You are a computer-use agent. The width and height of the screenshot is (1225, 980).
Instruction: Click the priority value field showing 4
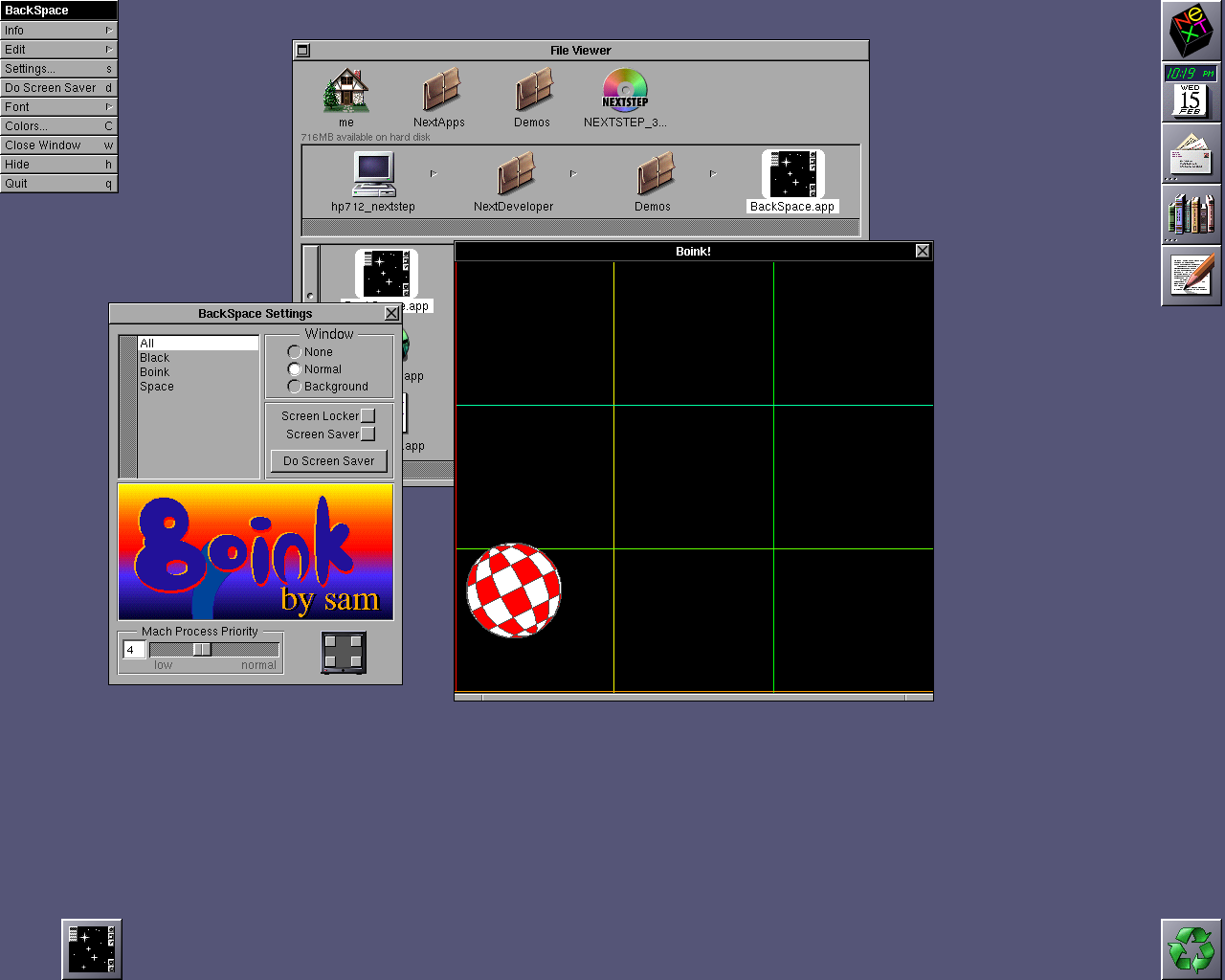pos(134,650)
